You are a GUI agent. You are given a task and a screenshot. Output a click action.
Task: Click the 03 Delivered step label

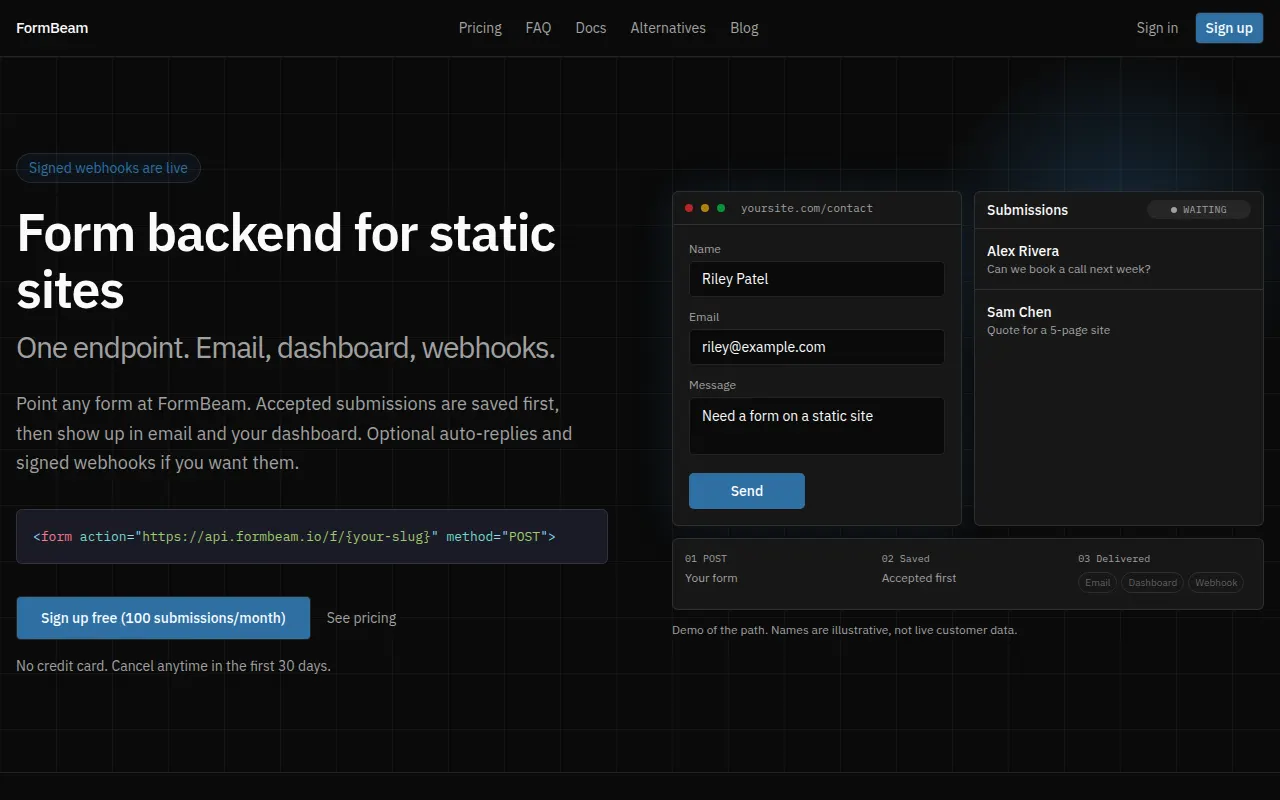(1114, 559)
